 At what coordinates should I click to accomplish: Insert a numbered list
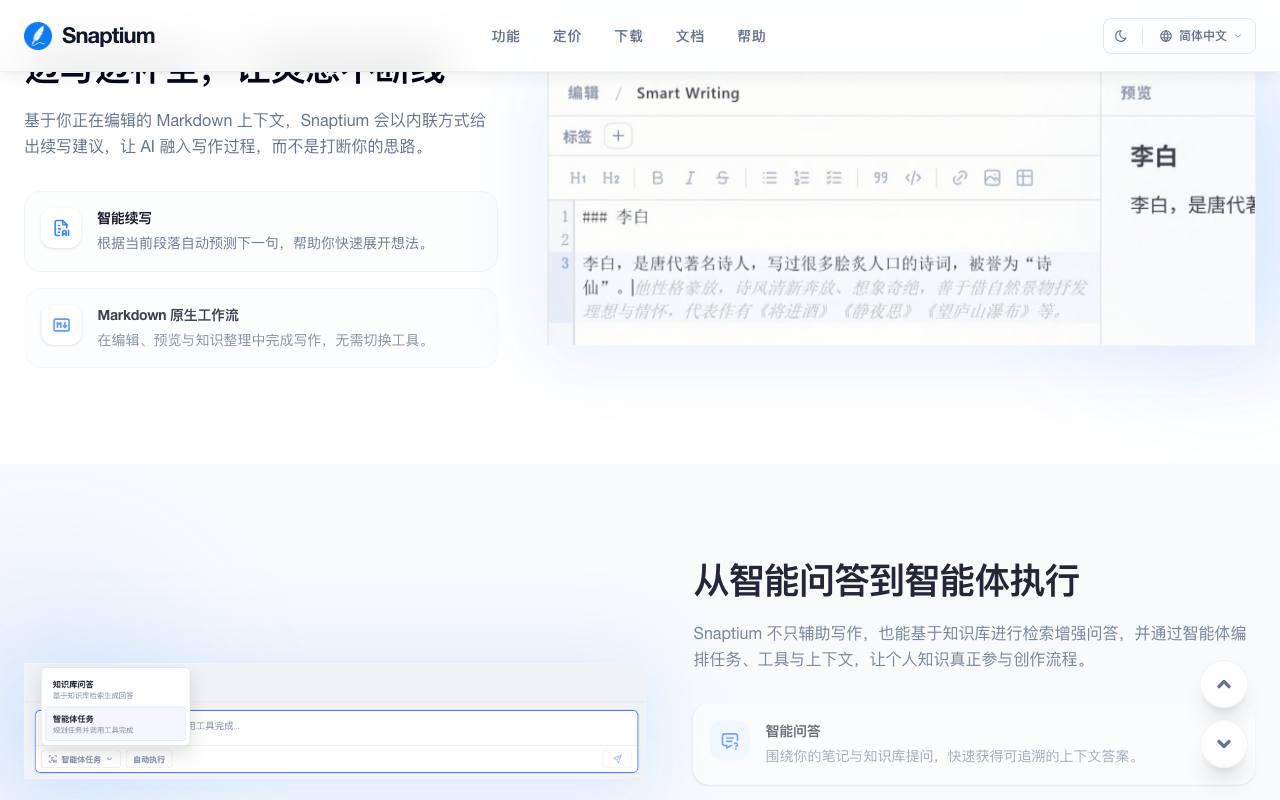pyautogui.click(x=801, y=178)
